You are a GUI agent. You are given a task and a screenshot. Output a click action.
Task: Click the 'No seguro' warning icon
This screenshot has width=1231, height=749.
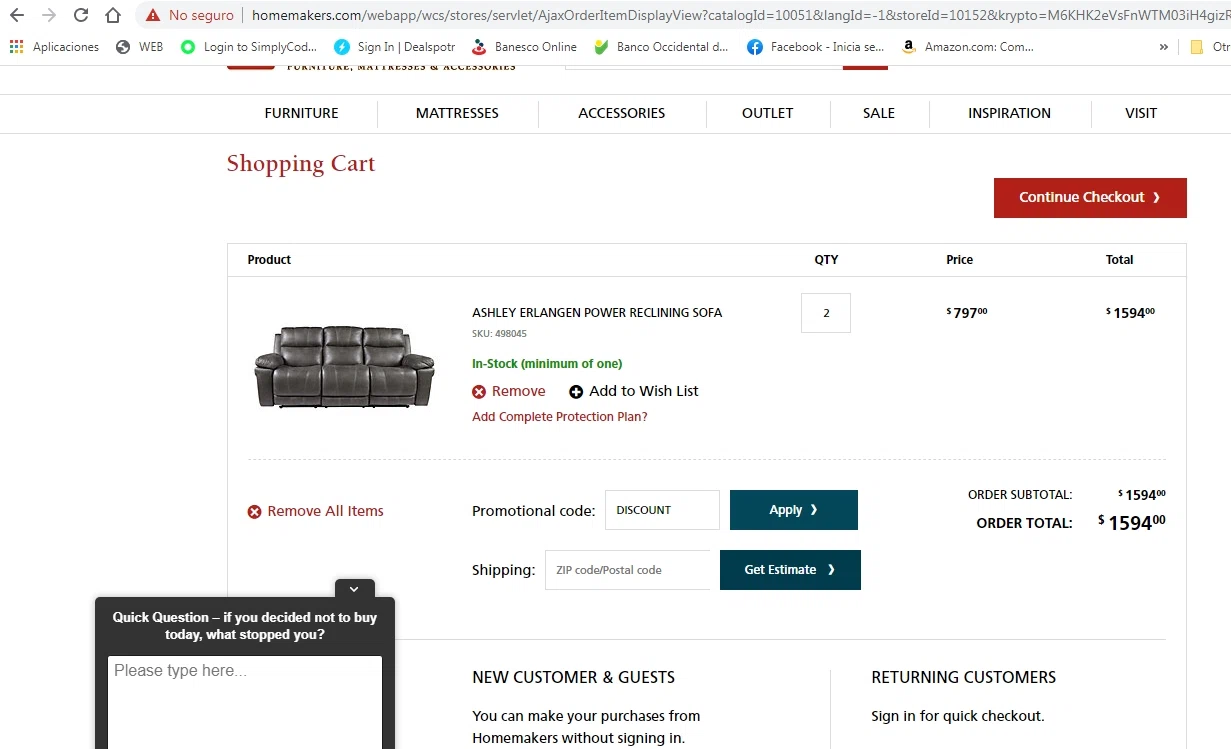click(152, 15)
